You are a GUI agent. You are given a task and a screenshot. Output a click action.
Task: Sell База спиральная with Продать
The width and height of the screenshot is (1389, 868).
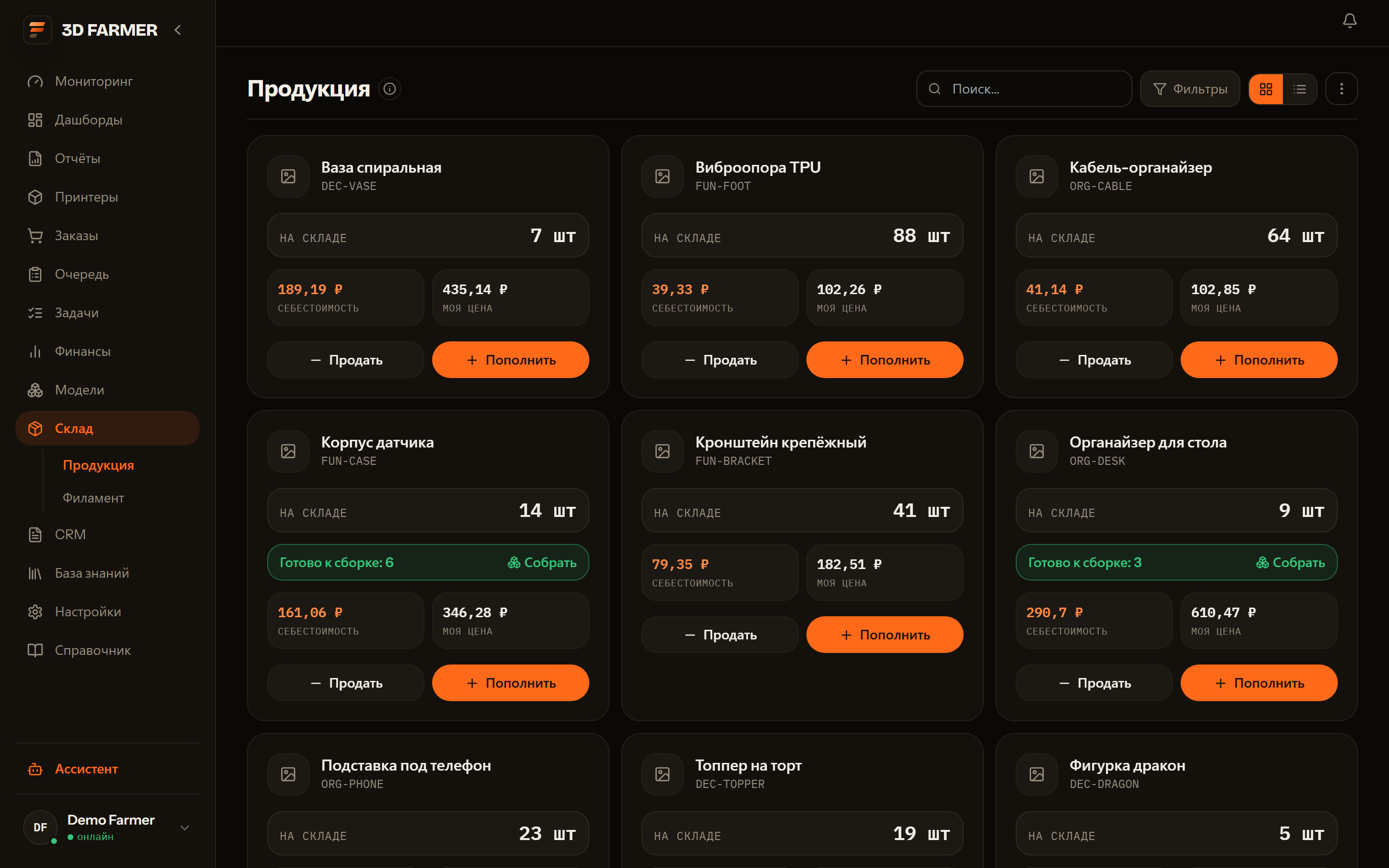(x=345, y=360)
